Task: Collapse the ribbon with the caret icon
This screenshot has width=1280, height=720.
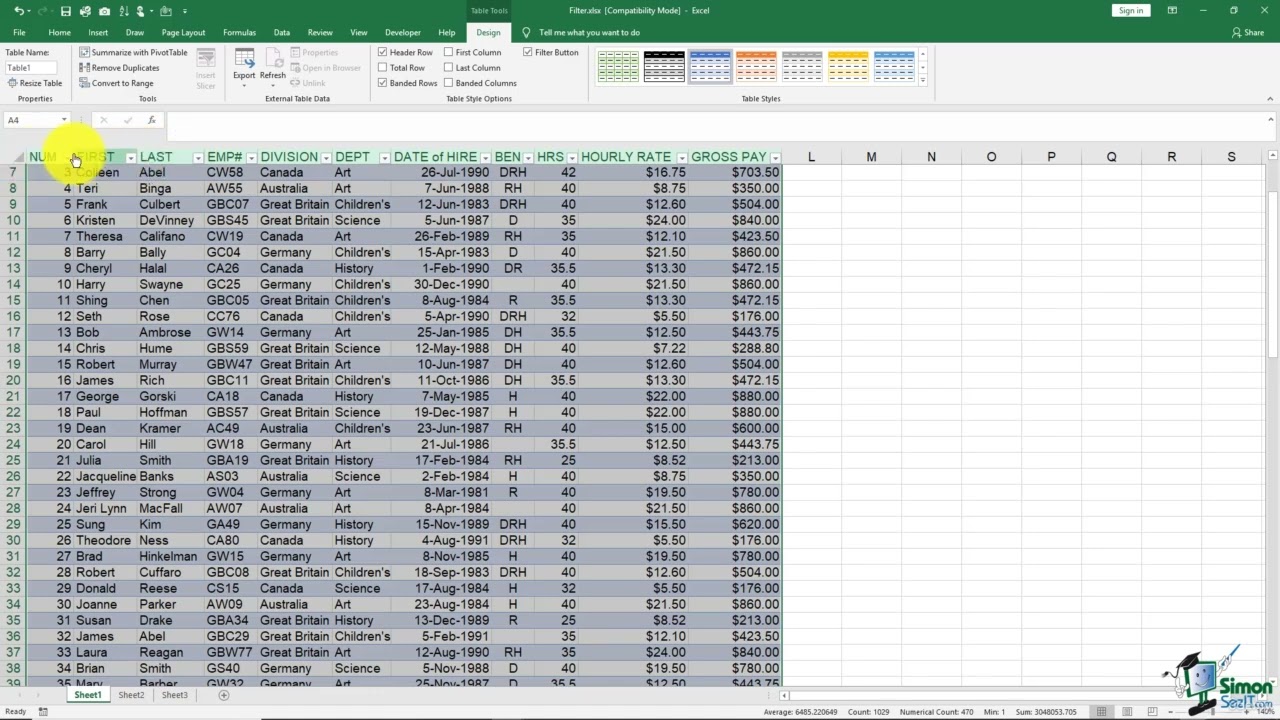Action: [x=1270, y=99]
